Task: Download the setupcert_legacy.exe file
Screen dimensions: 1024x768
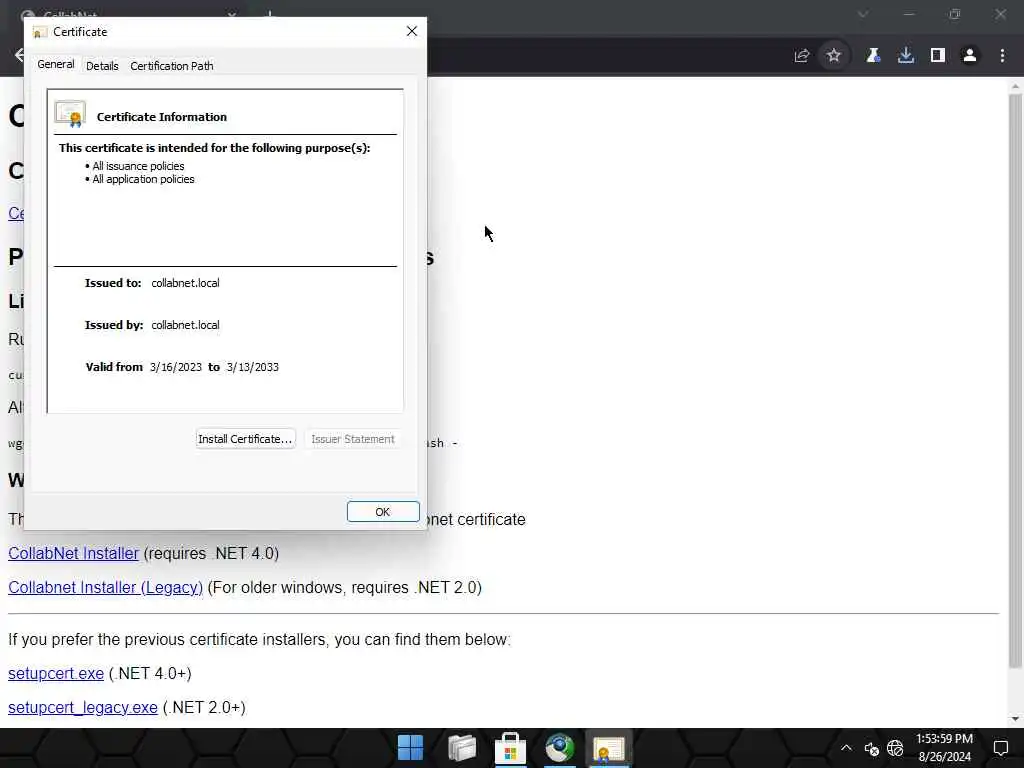Action: click(x=82, y=707)
